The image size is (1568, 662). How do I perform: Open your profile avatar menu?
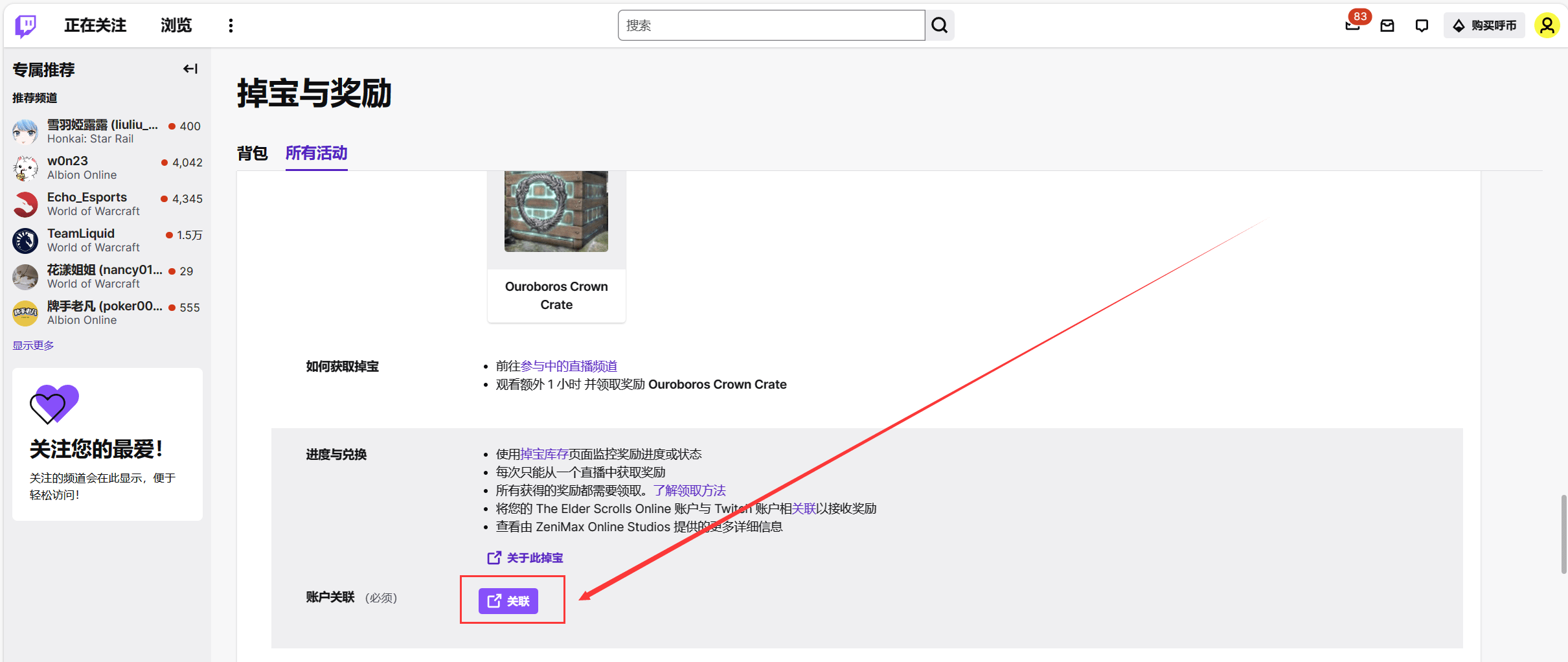[1547, 25]
